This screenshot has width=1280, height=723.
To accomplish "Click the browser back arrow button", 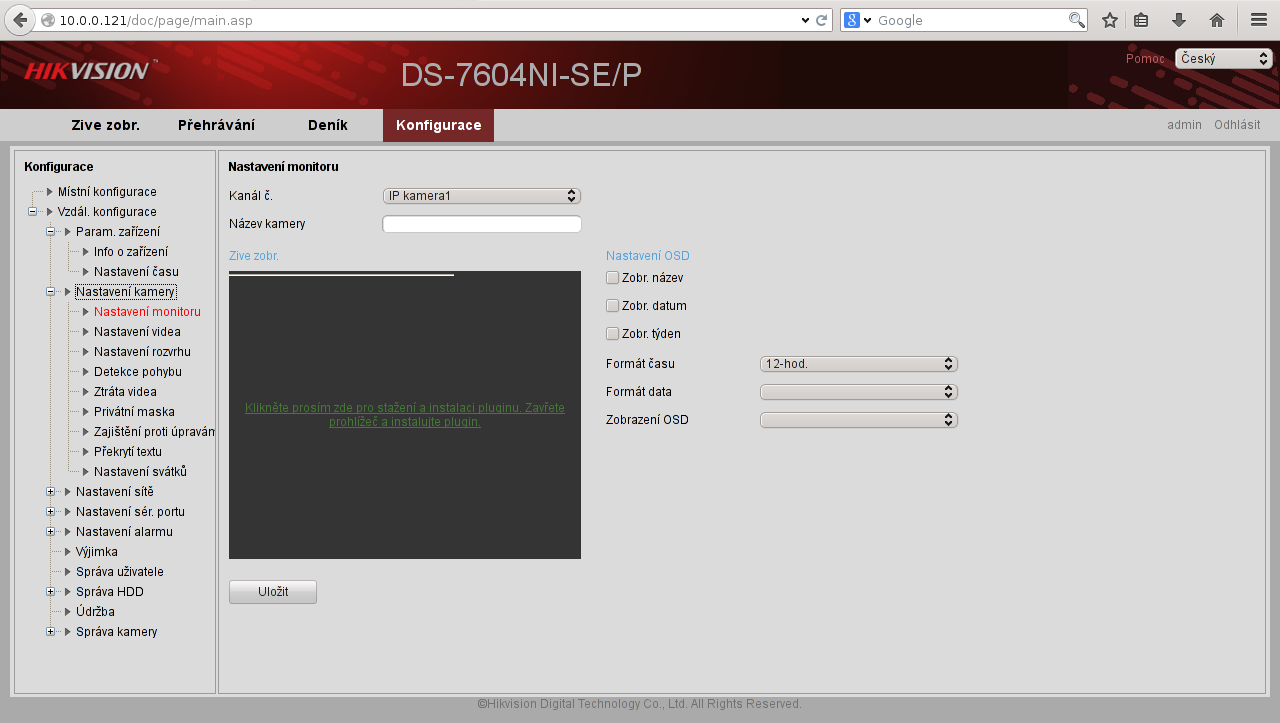I will click(x=19, y=20).
